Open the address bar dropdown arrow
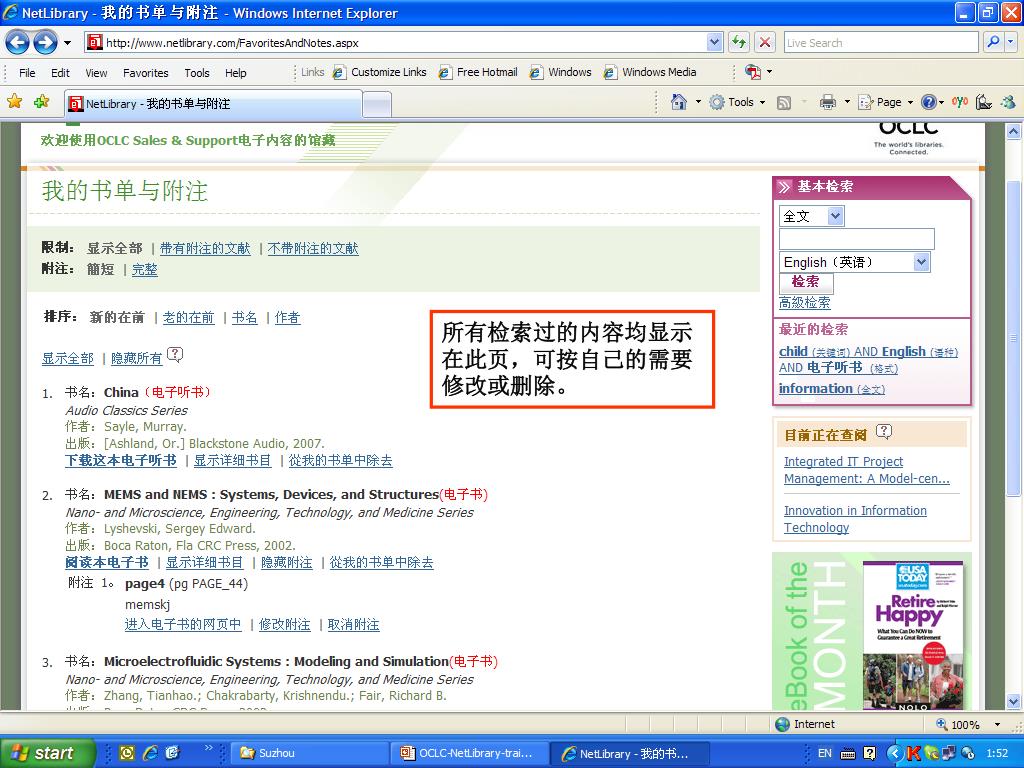 (714, 42)
